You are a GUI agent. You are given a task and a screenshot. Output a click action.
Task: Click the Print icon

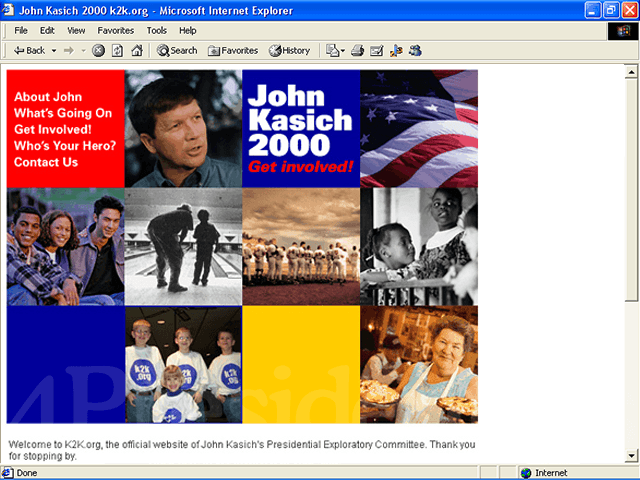click(x=357, y=51)
